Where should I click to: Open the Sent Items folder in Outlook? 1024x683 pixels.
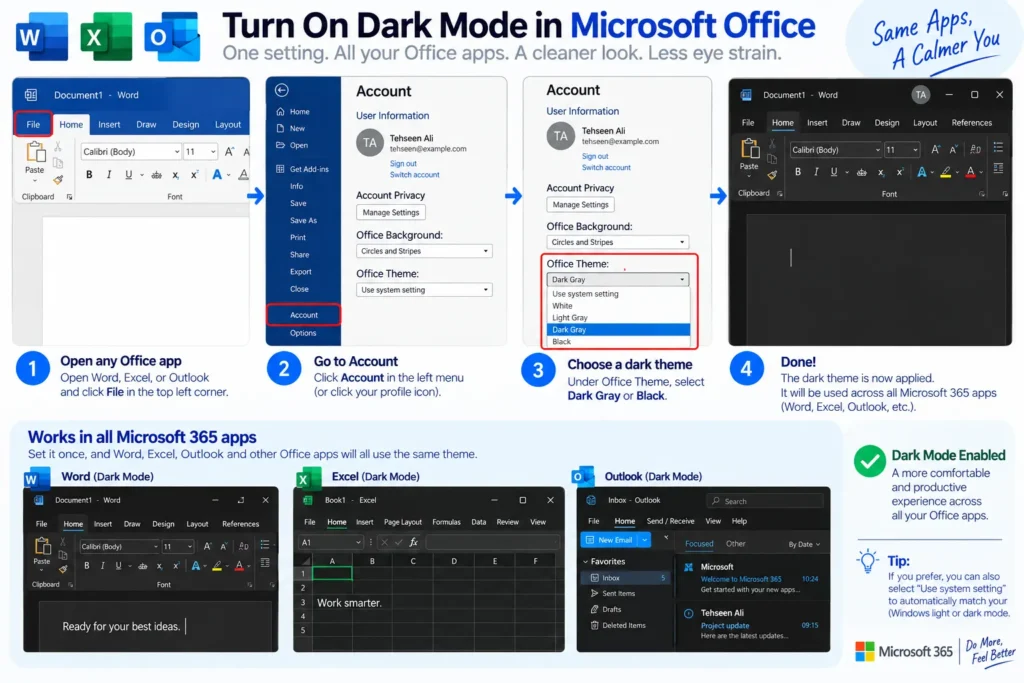(612, 594)
